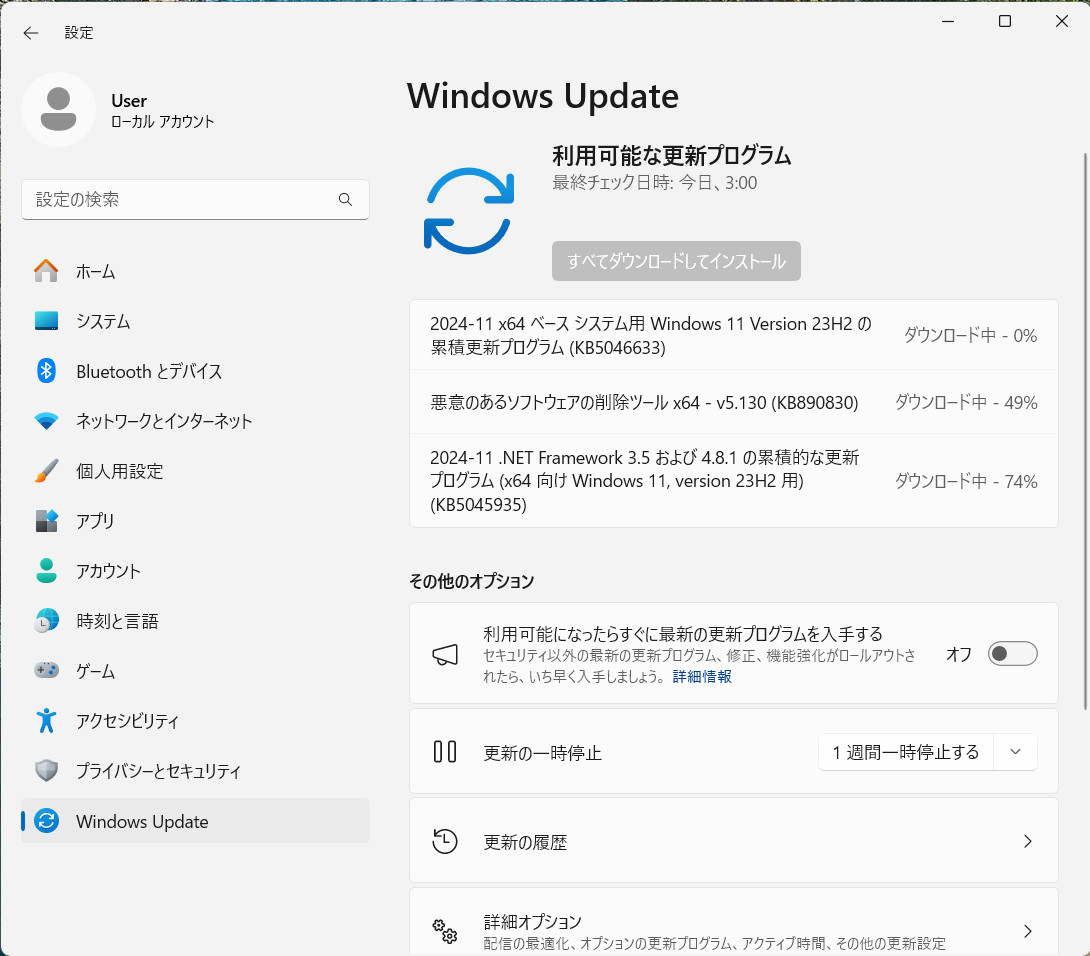Click the アプリ icon in sidebar

coord(47,521)
